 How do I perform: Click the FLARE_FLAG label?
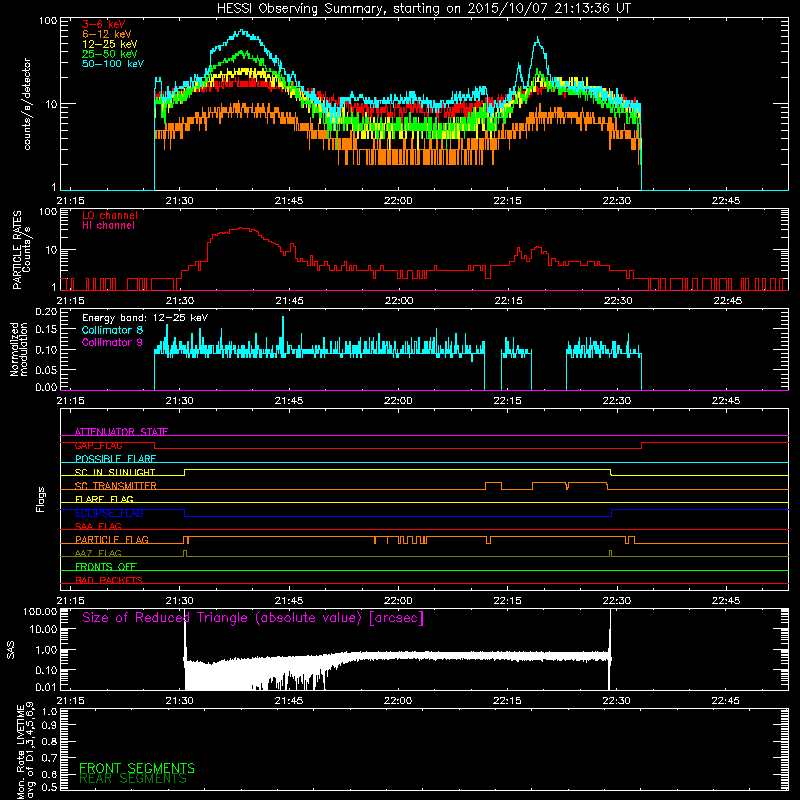(x=104, y=499)
